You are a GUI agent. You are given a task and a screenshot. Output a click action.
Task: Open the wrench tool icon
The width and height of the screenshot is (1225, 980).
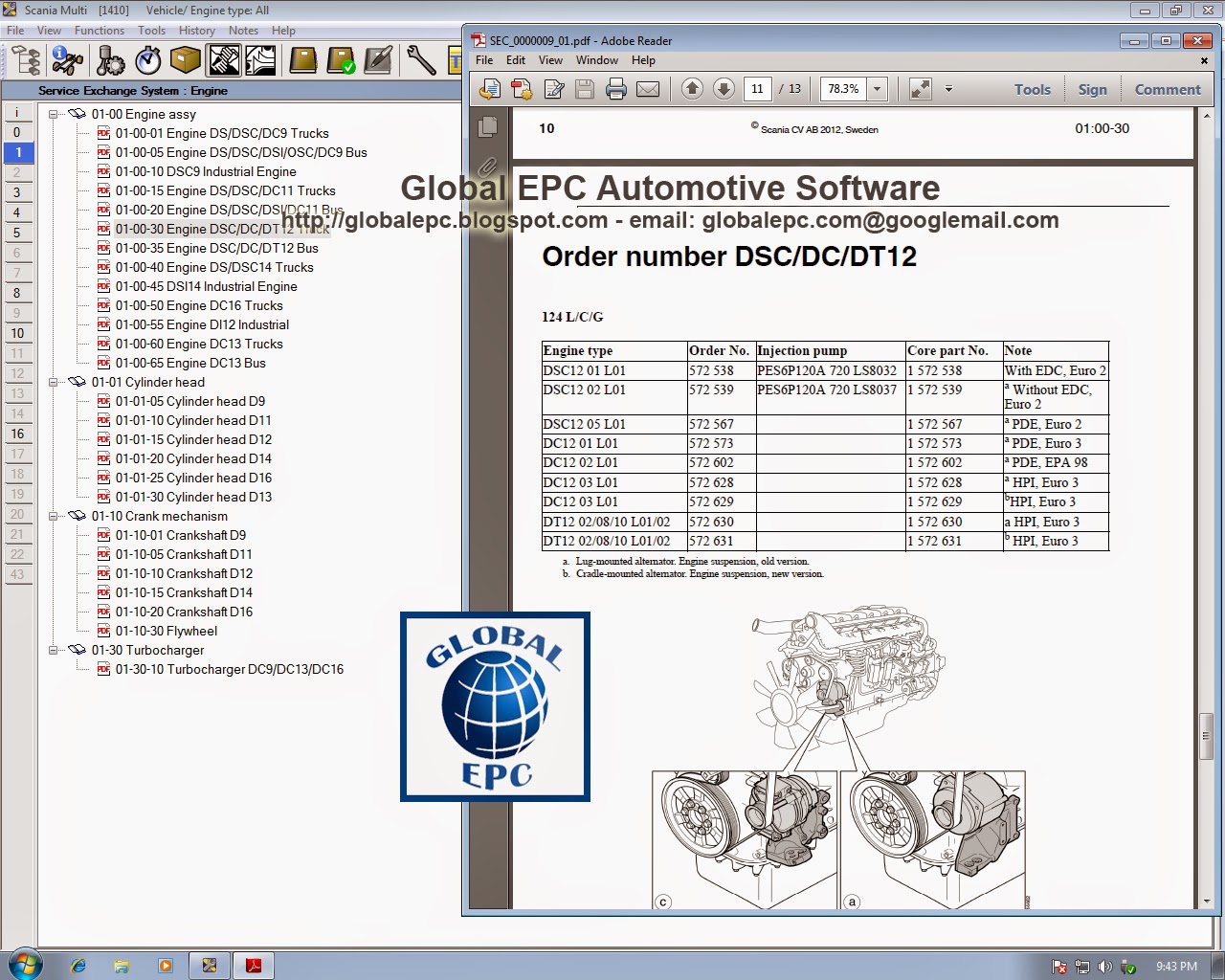(x=421, y=60)
